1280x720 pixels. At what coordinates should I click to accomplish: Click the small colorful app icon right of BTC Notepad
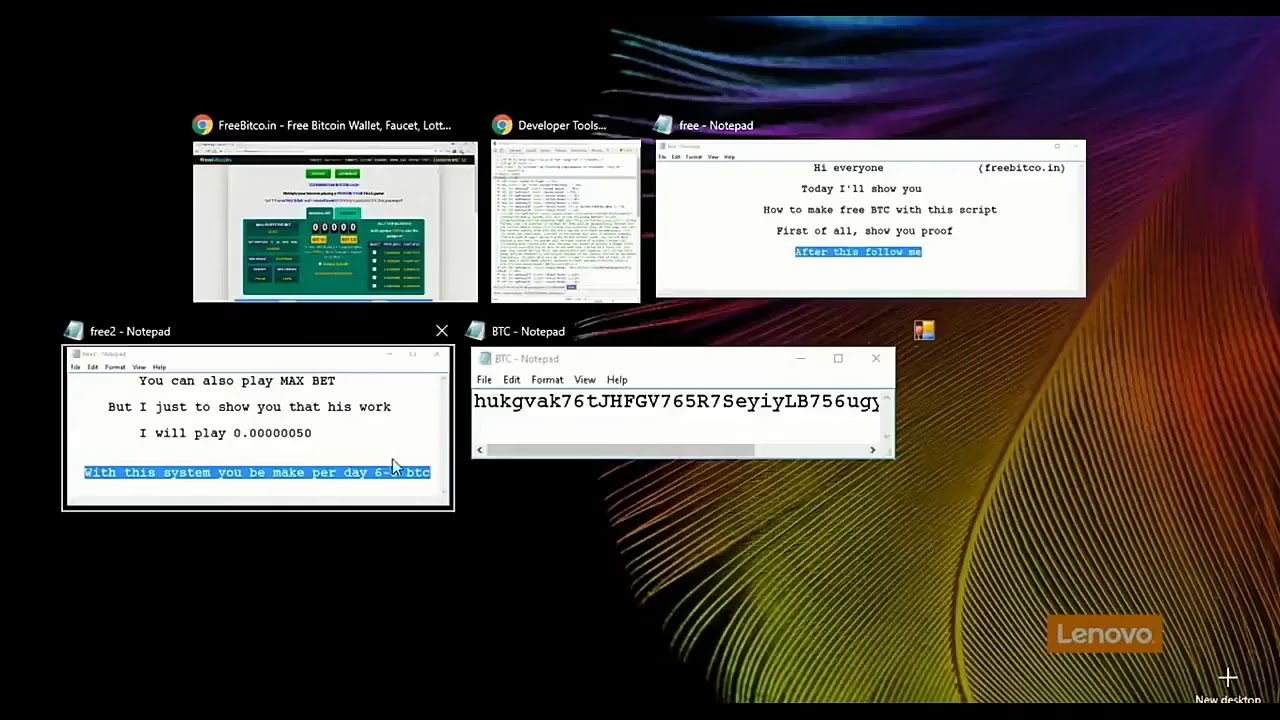pyautogui.click(x=924, y=331)
